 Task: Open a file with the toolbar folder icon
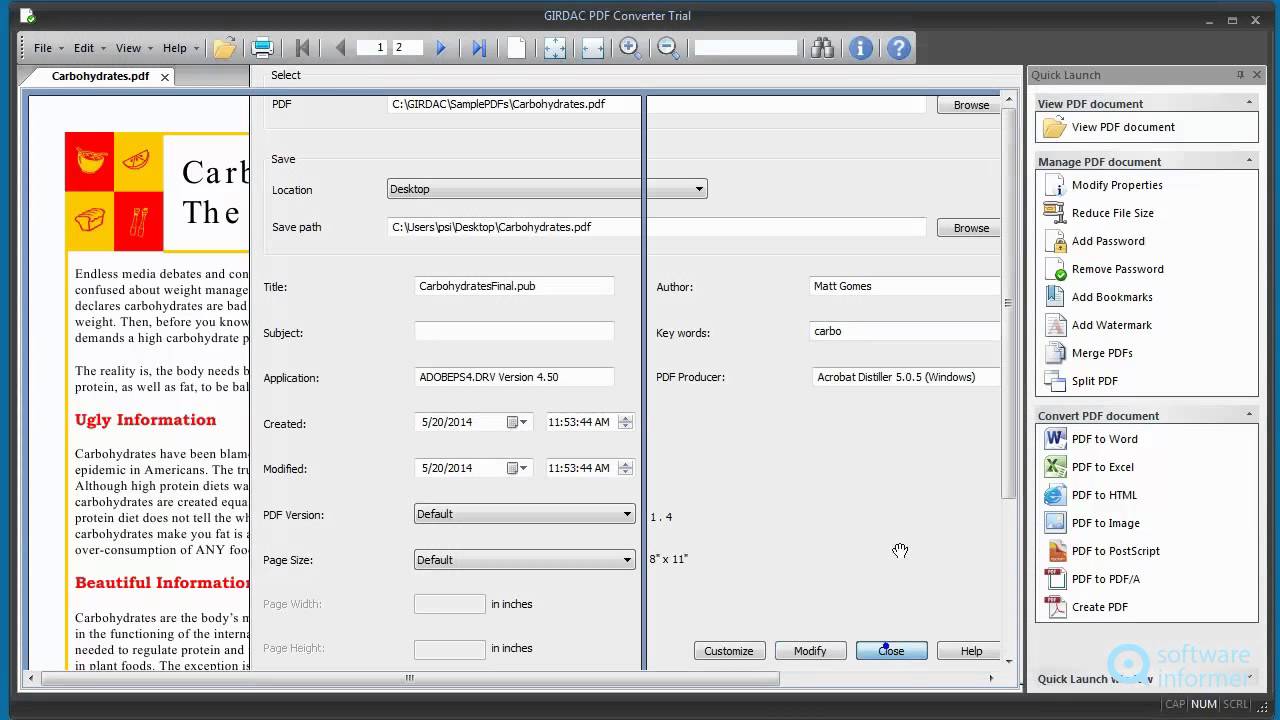click(225, 47)
